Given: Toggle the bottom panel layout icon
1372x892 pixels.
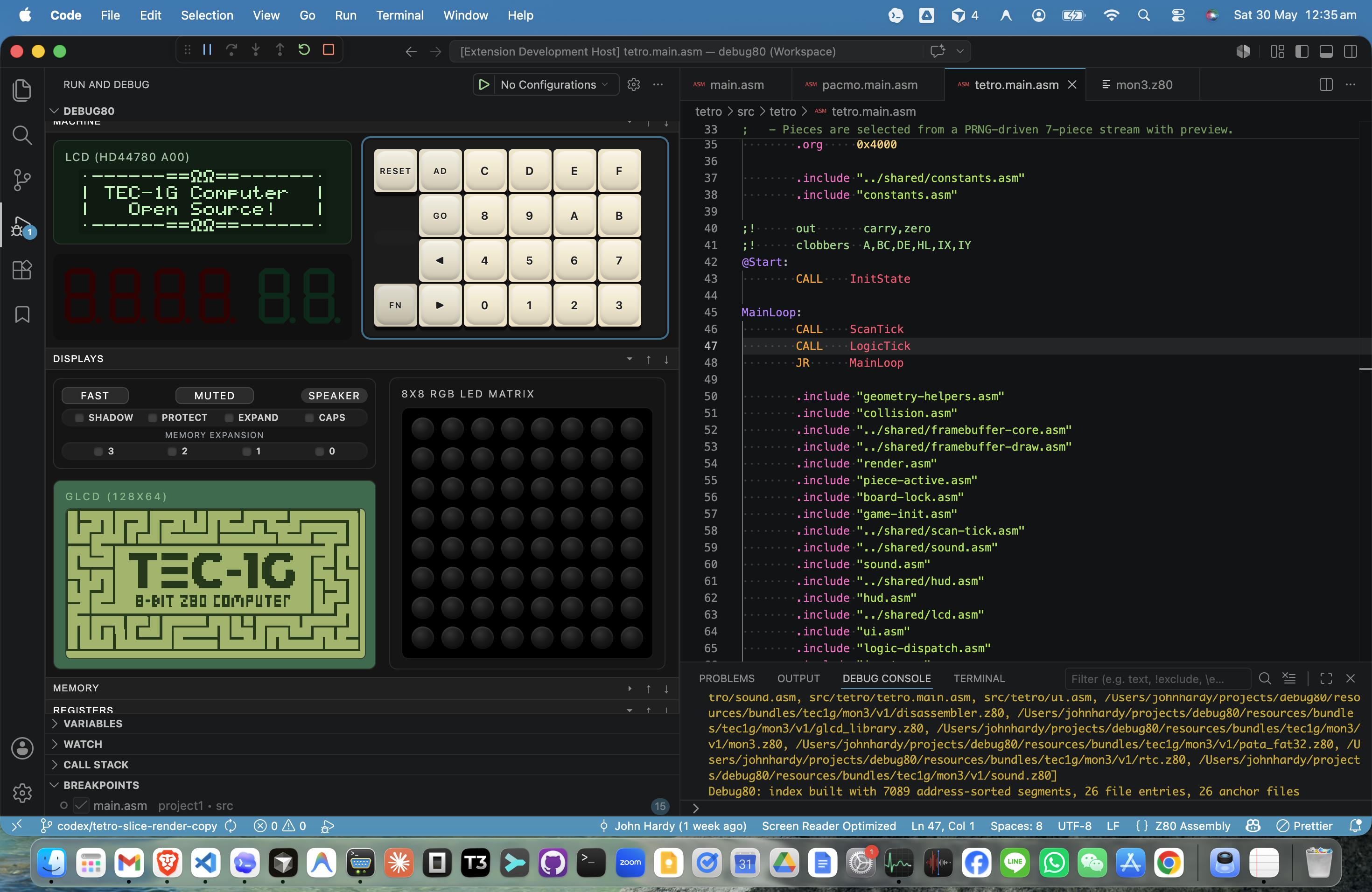Looking at the screenshot, I should [x=1326, y=52].
